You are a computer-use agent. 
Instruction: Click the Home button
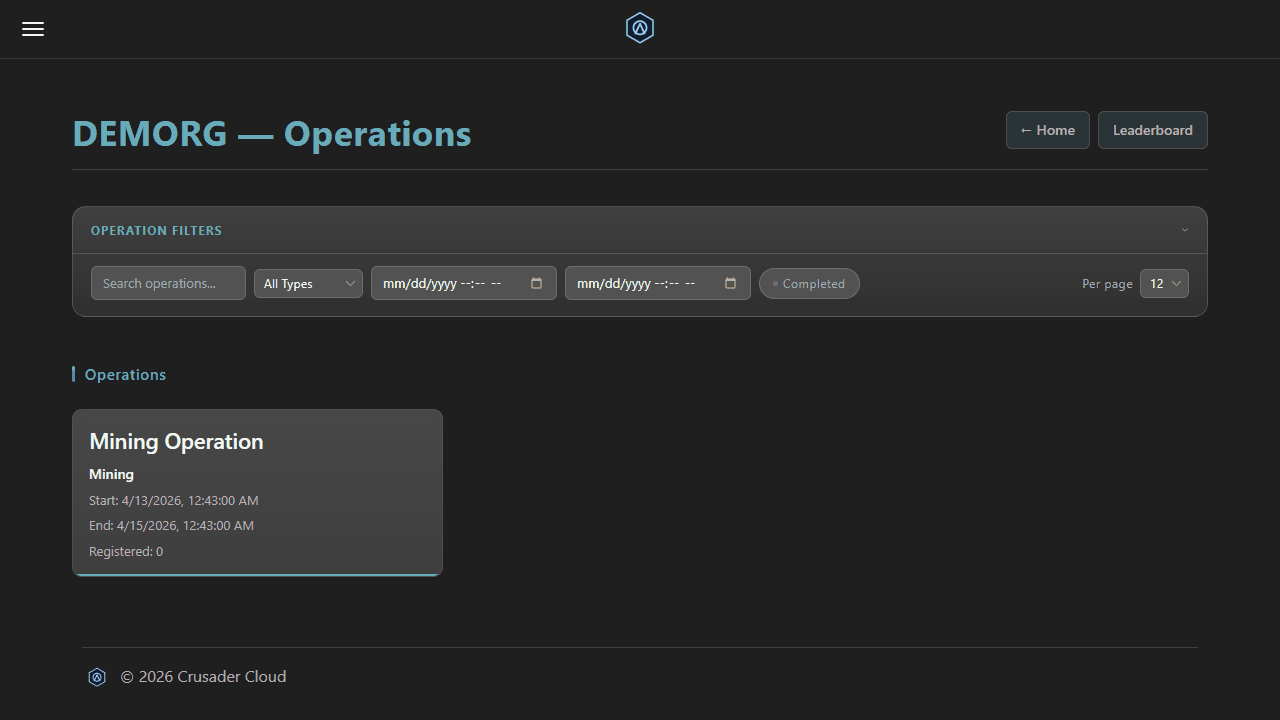coord(1047,130)
